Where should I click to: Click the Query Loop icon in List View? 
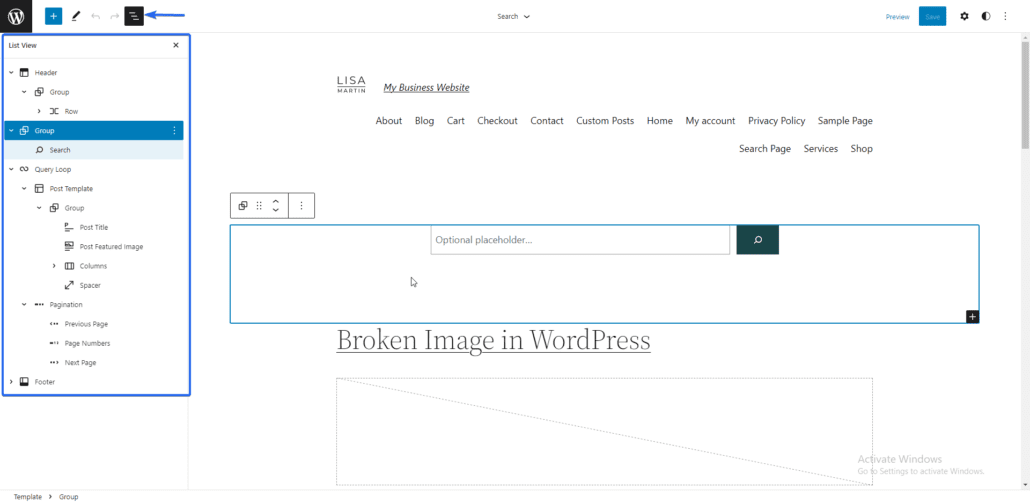(x=24, y=169)
